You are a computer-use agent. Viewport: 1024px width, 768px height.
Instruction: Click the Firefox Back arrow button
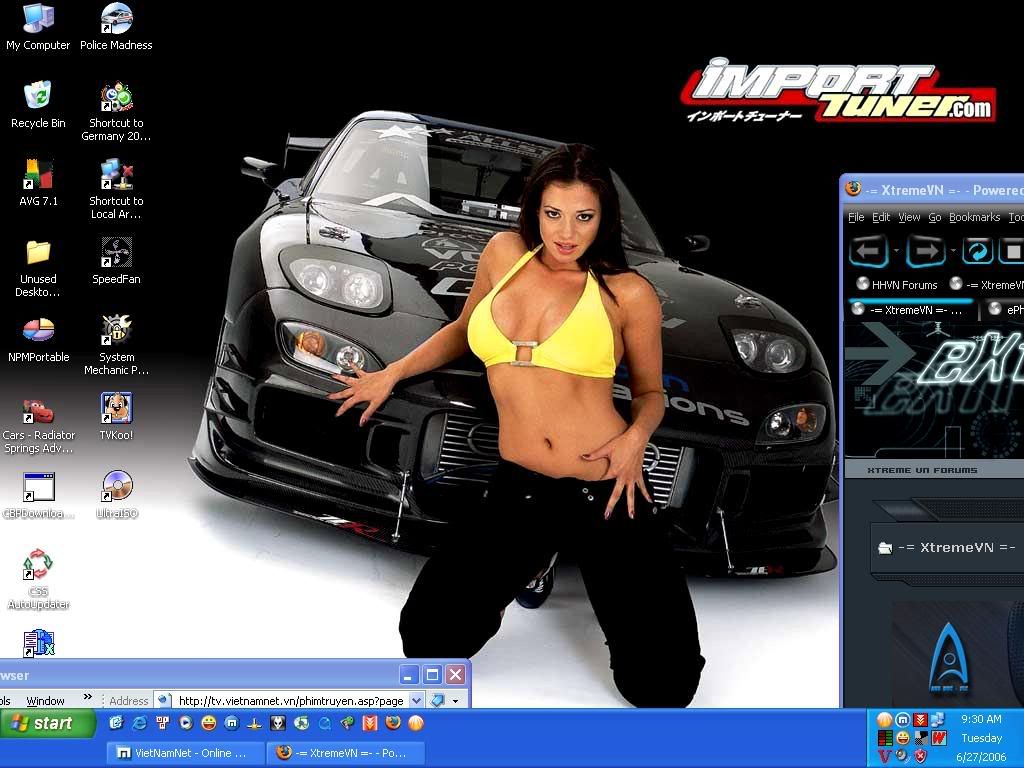(868, 250)
